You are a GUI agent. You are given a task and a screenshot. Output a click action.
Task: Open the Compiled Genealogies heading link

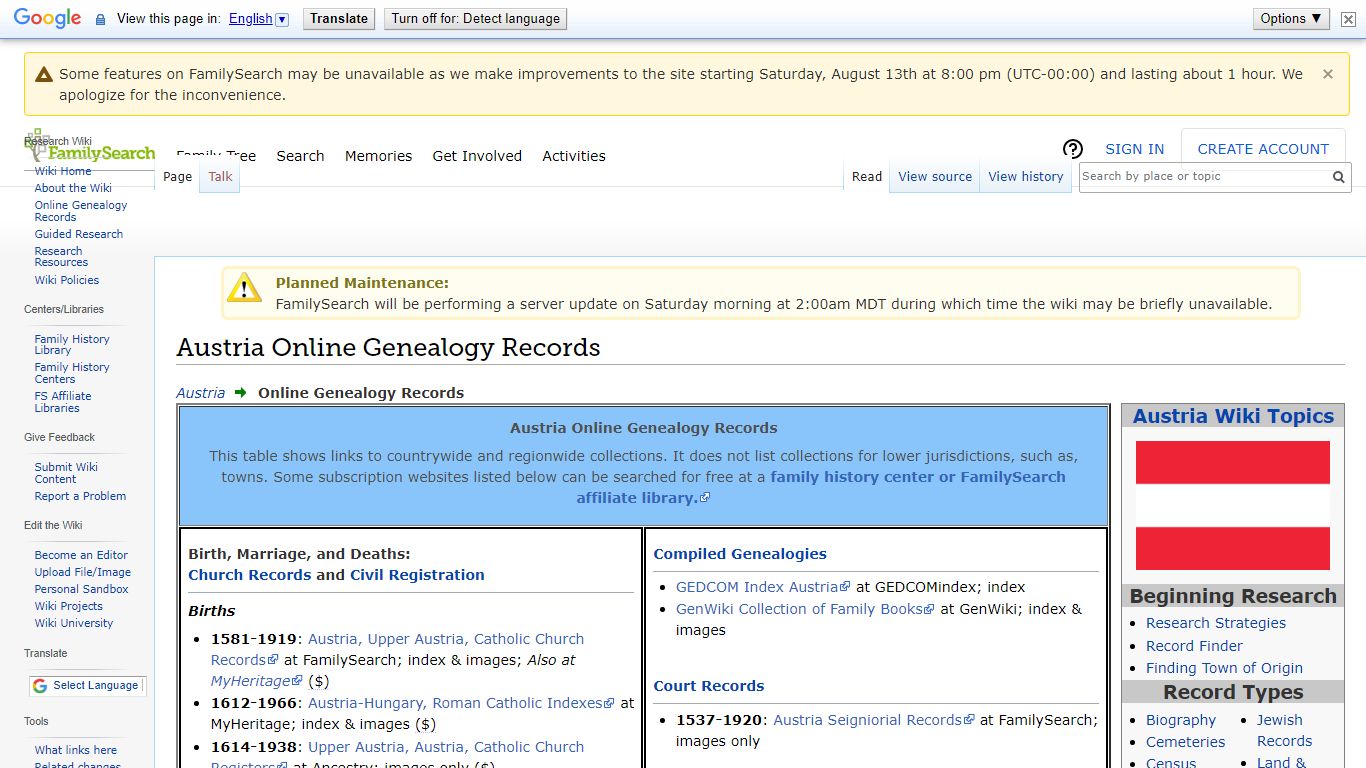tap(740, 554)
